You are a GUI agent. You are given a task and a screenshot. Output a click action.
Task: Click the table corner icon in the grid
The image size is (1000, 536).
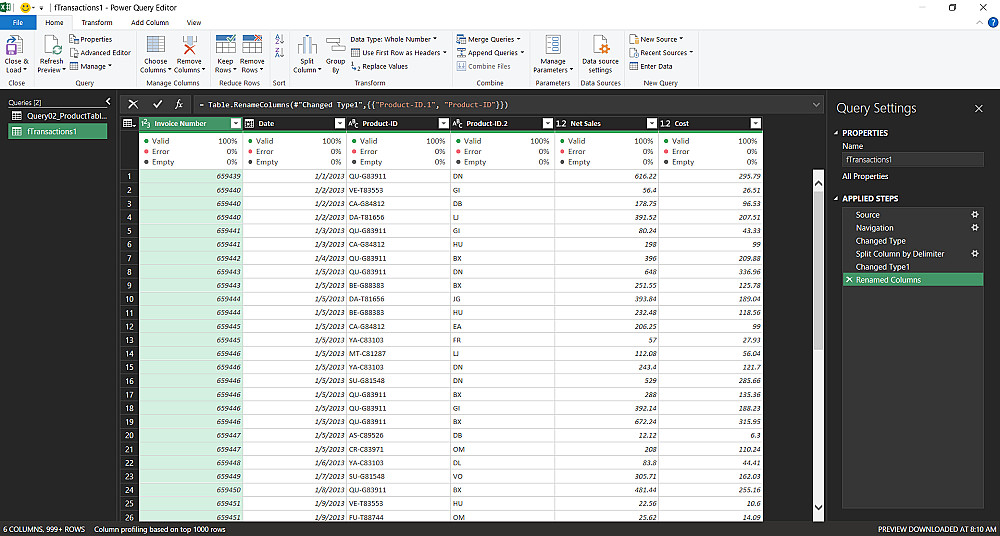pos(128,123)
